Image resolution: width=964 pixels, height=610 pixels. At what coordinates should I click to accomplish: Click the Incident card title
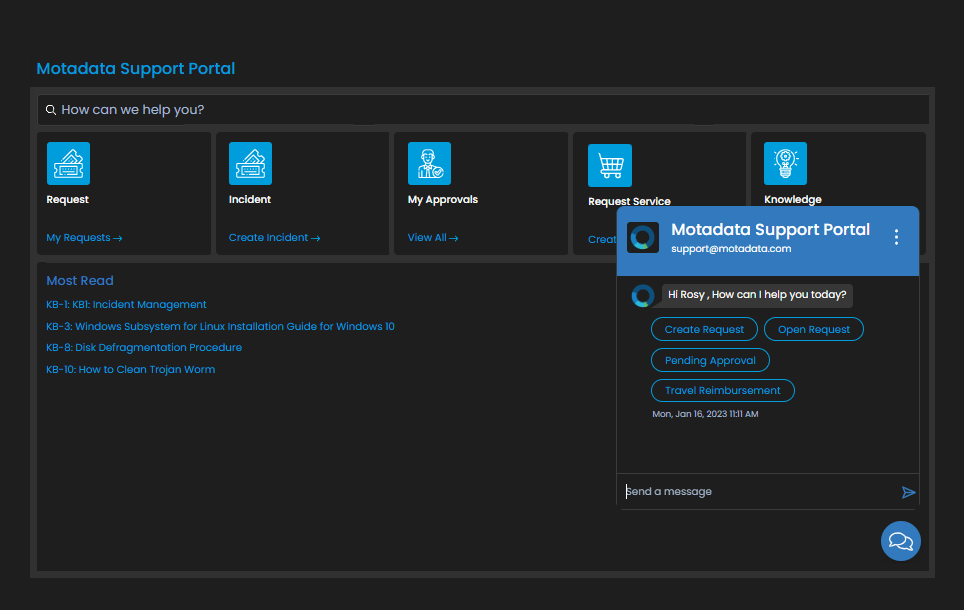pyautogui.click(x=250, y=200)
